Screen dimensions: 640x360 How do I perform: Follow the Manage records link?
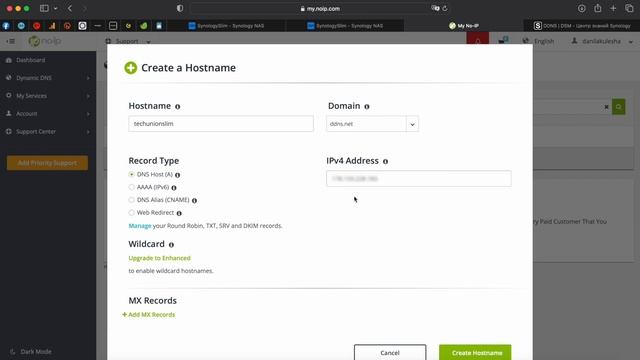tap(140, 226)
